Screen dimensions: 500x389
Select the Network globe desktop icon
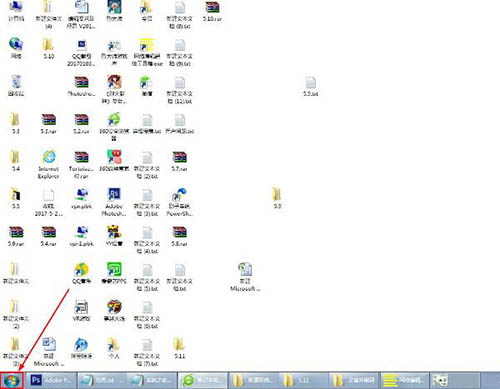(16, 48)
